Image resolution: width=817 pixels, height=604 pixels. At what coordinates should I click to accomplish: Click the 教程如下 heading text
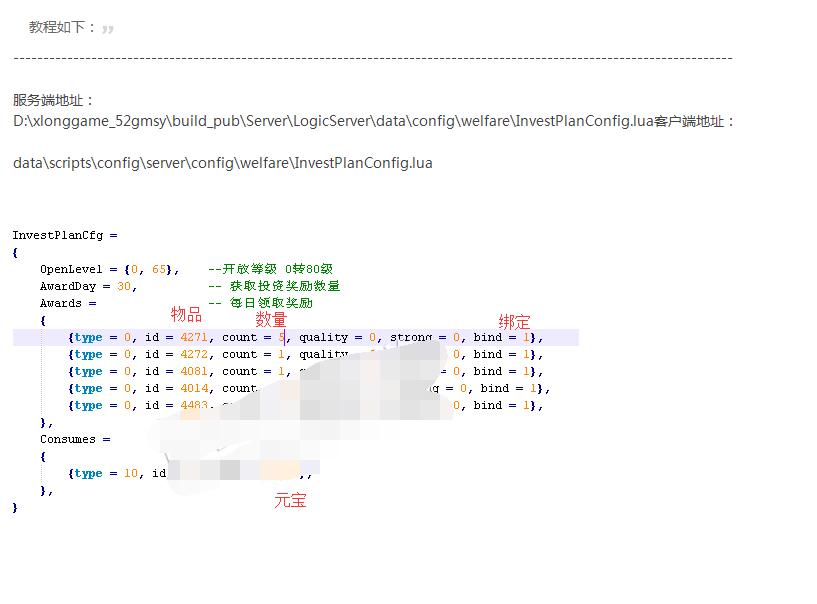pos(63,27)
